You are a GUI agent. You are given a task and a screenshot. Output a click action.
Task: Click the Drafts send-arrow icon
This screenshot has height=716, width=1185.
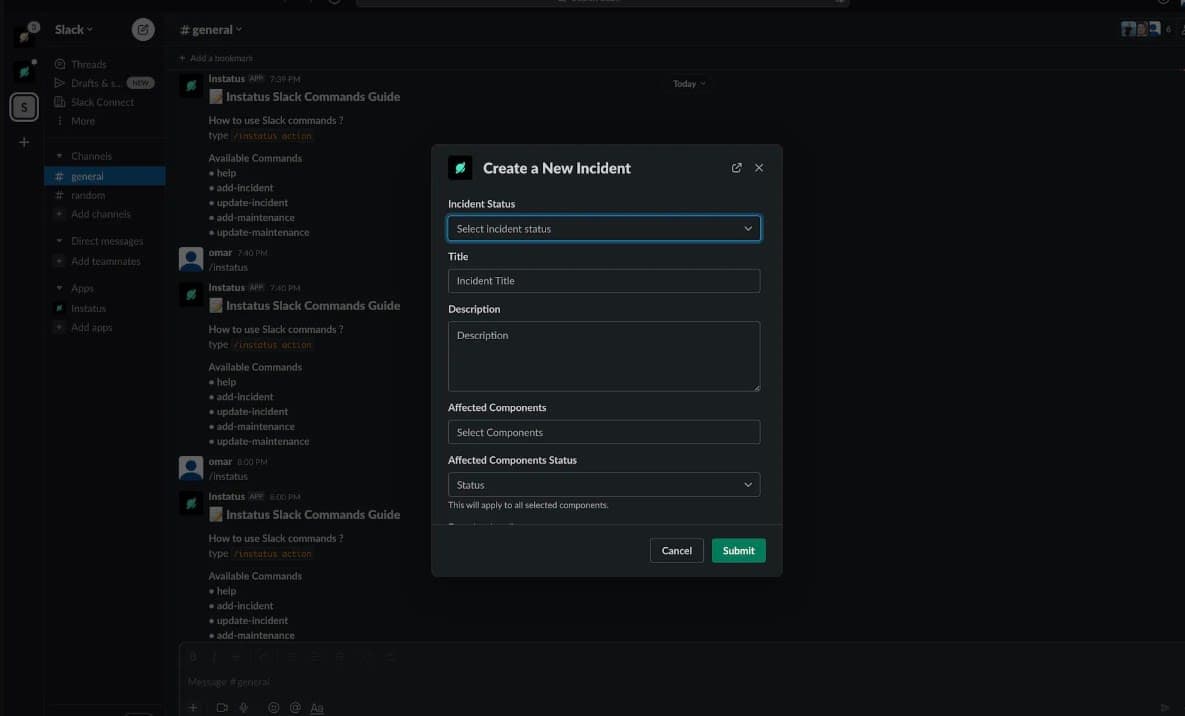point(60,83)
